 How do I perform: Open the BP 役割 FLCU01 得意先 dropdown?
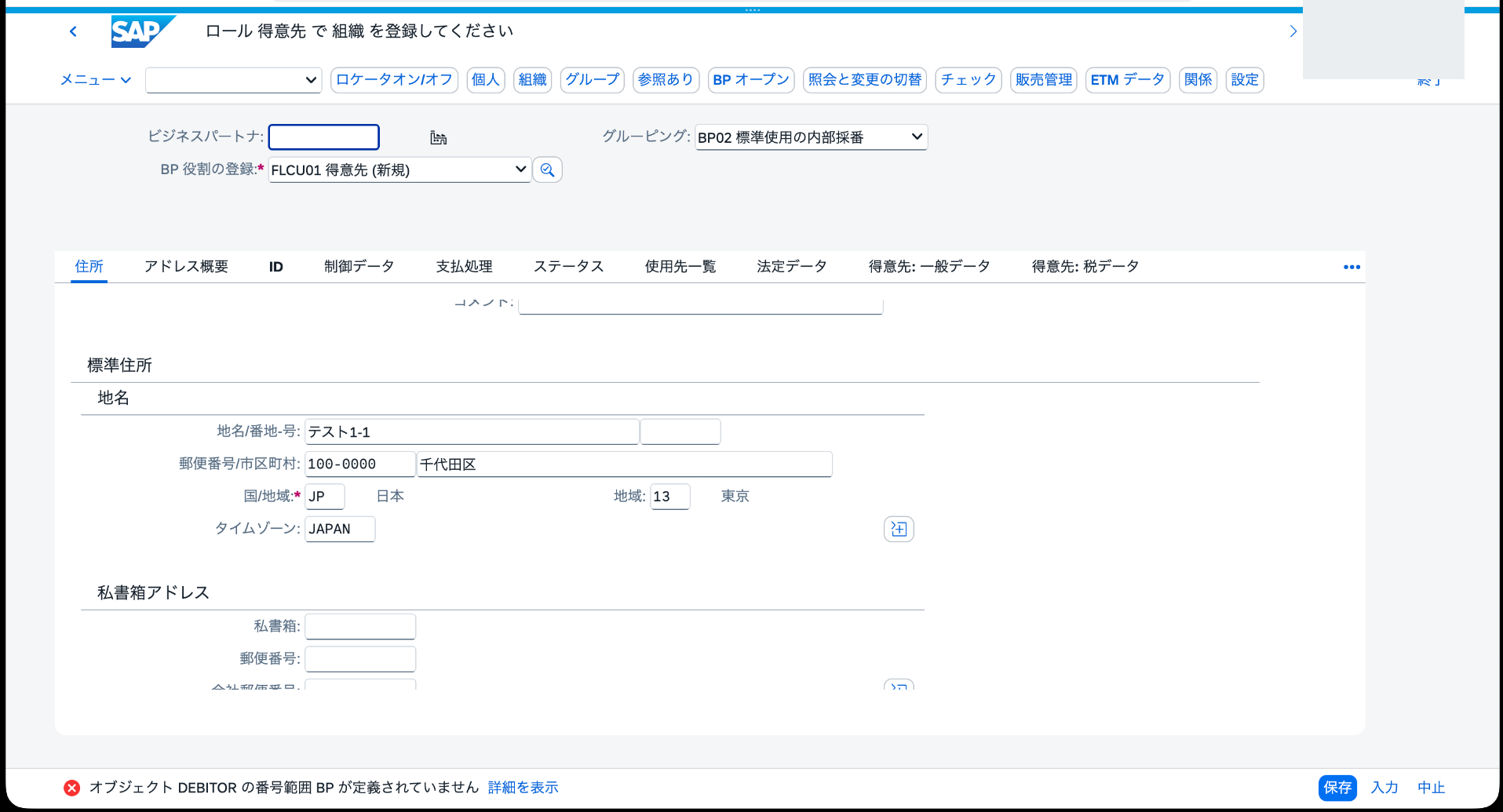pos(399,169)
